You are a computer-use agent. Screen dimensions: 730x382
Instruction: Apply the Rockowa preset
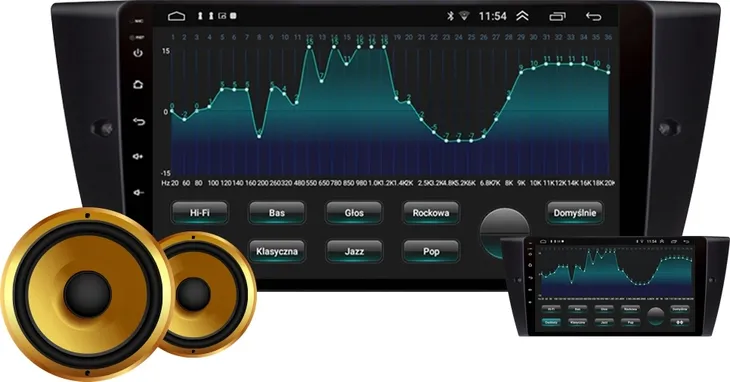[431, 213]
